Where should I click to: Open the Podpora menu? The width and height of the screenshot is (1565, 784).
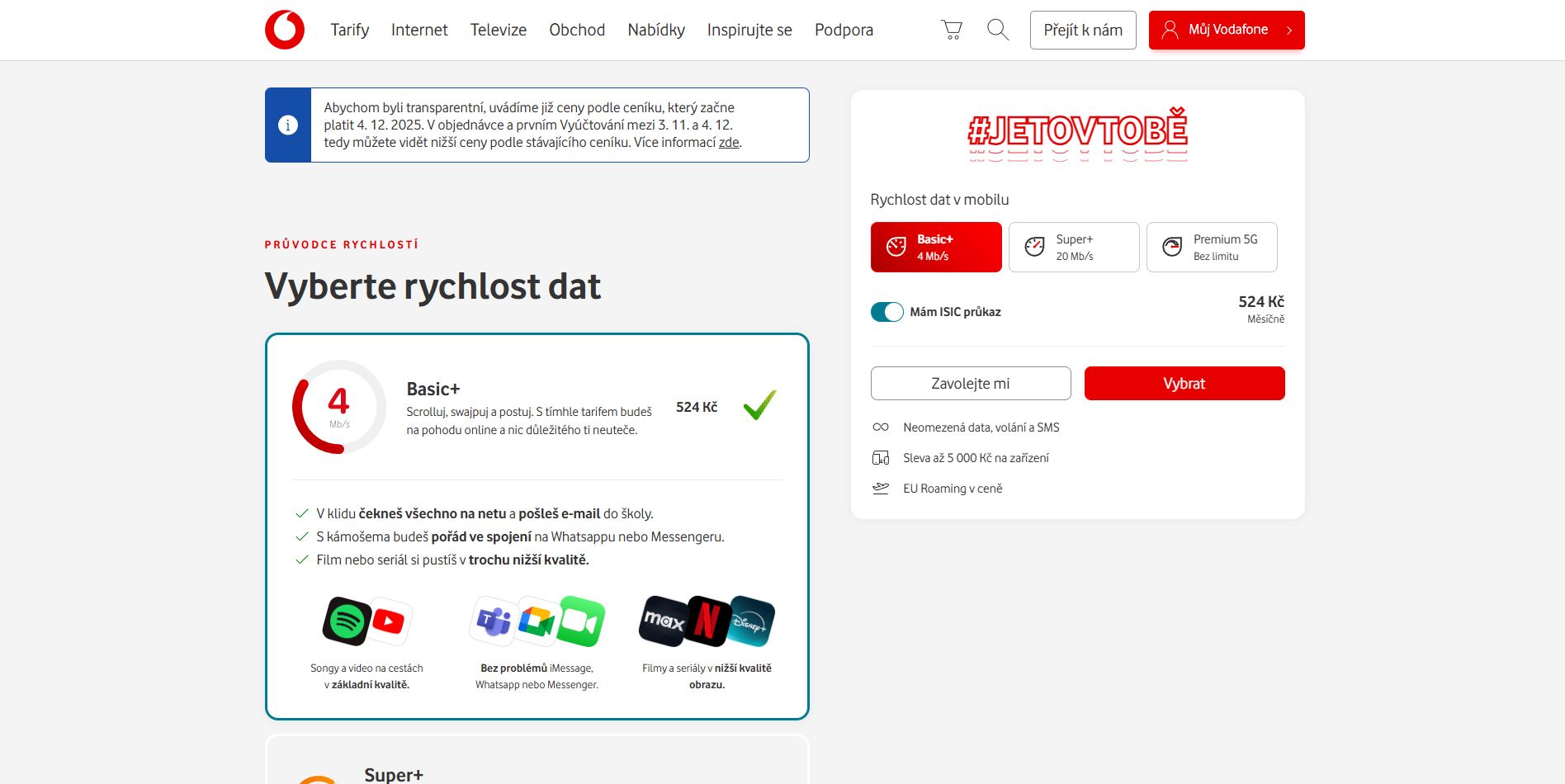coord(844,30)
